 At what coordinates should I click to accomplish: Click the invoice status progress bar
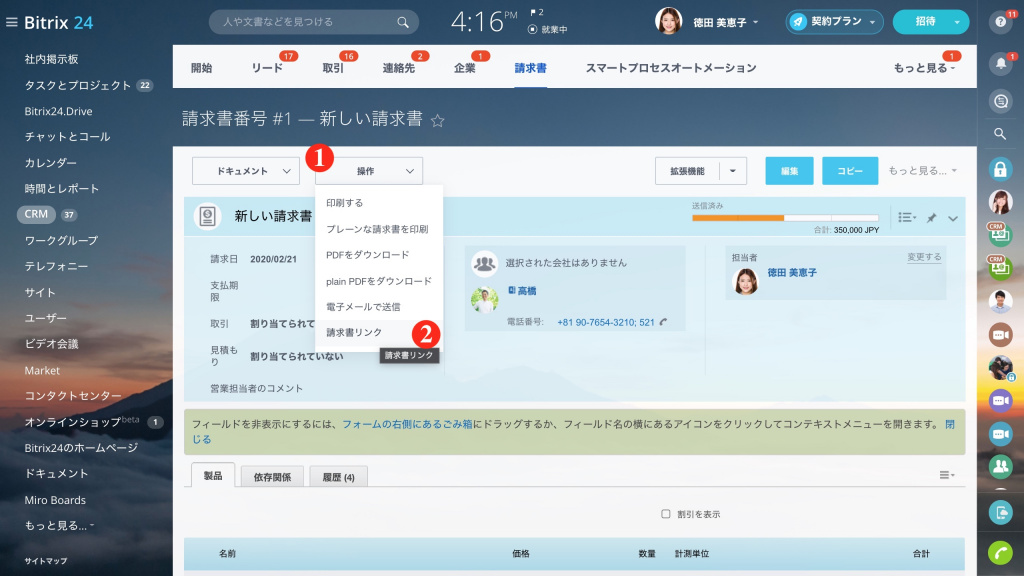(x=785, y=217)
